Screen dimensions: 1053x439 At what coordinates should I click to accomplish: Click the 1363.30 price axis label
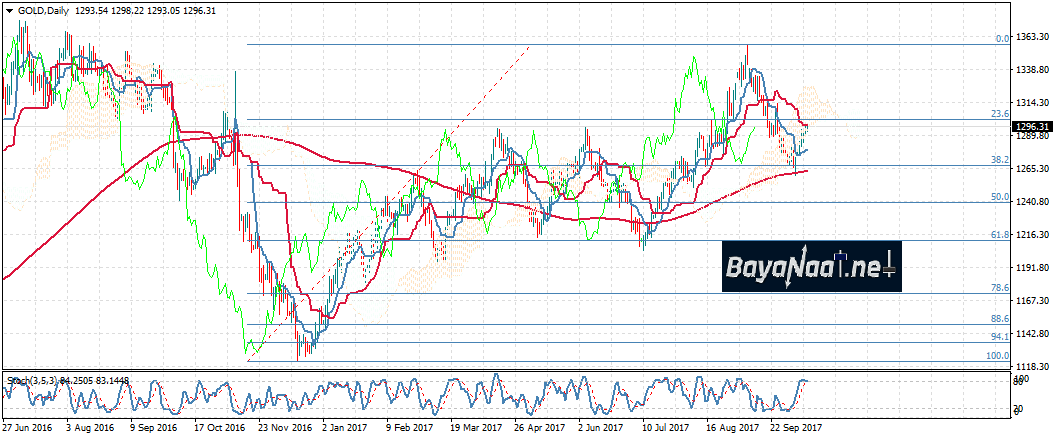[1031, 38]
